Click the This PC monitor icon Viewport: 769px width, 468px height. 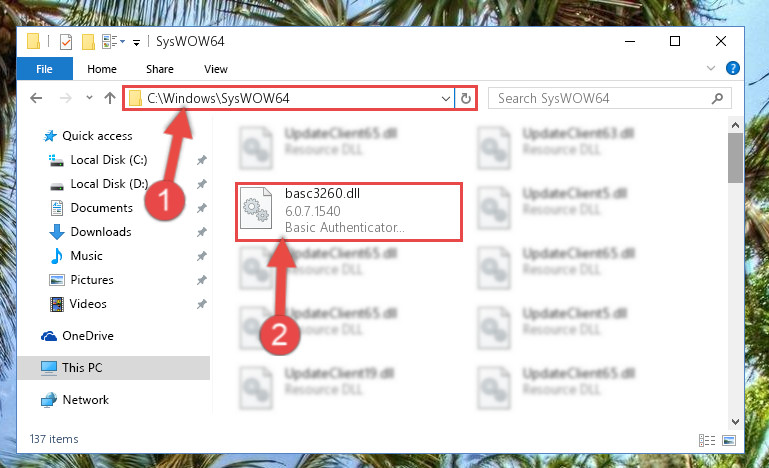click(49, 368)
